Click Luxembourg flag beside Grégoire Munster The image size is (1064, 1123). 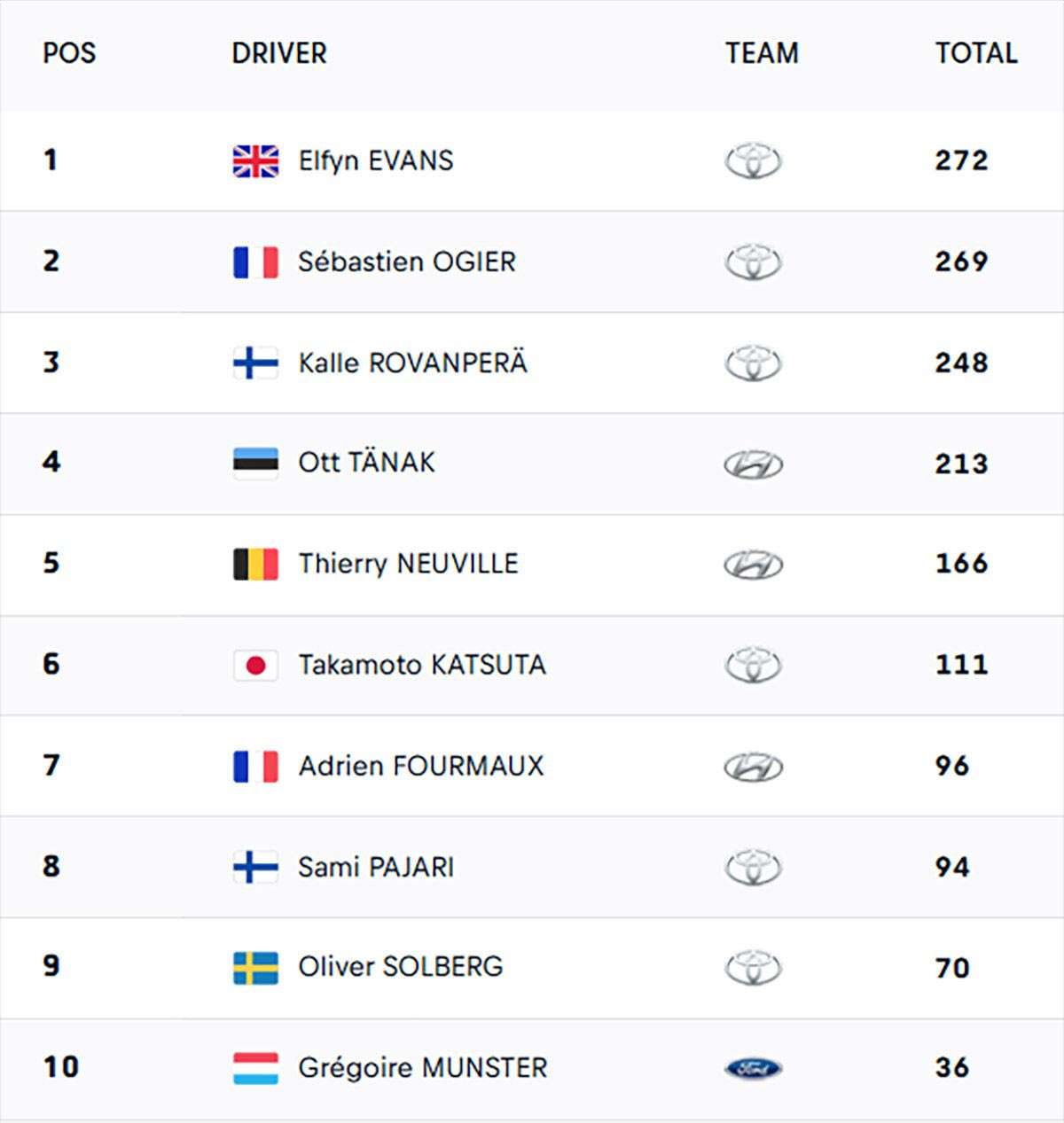[x=255, y=1068]
